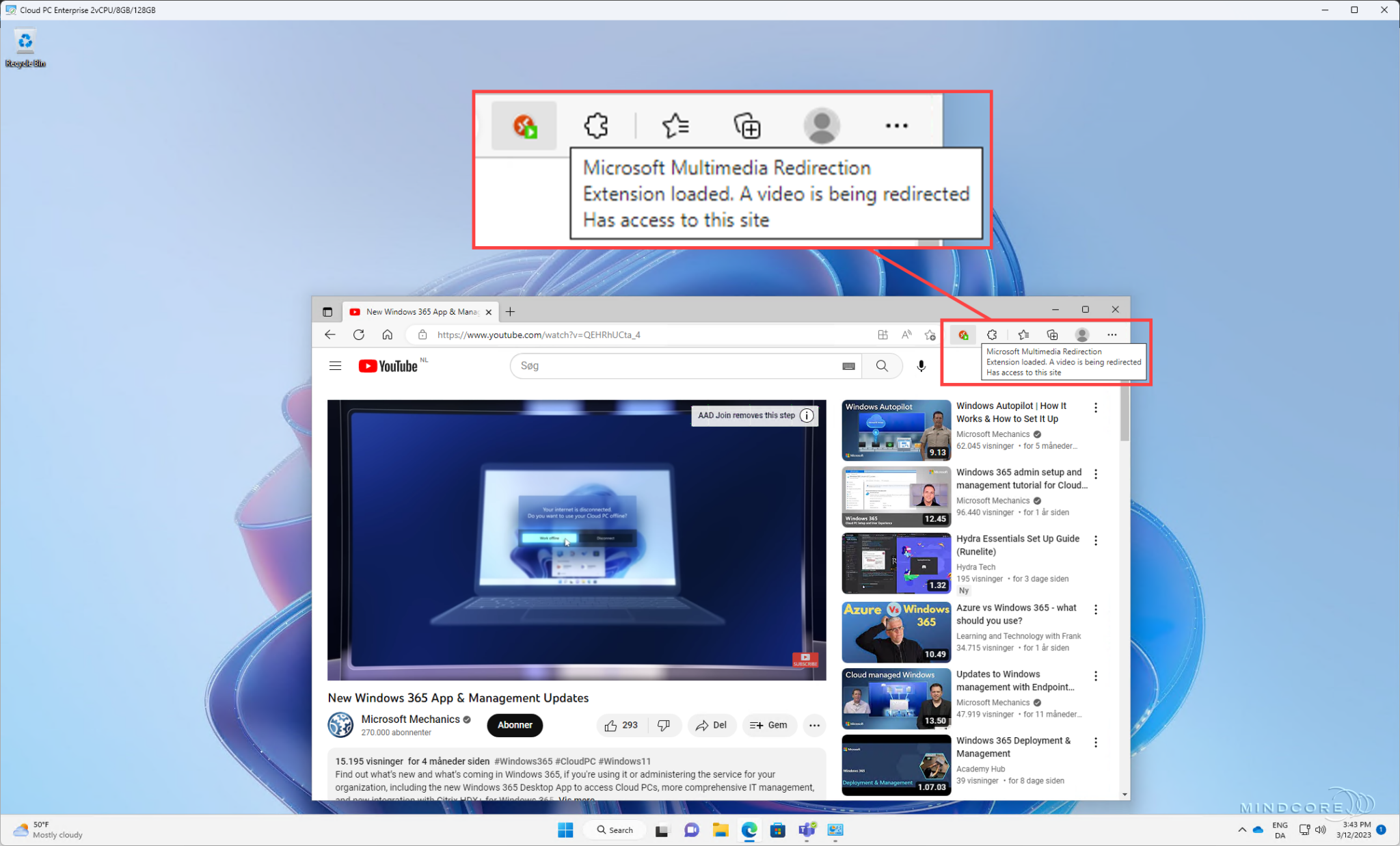This screenshot has width=1400, height=846.
Task: Open Edge Collections from the toolbar
Action: pos(1053,334)
